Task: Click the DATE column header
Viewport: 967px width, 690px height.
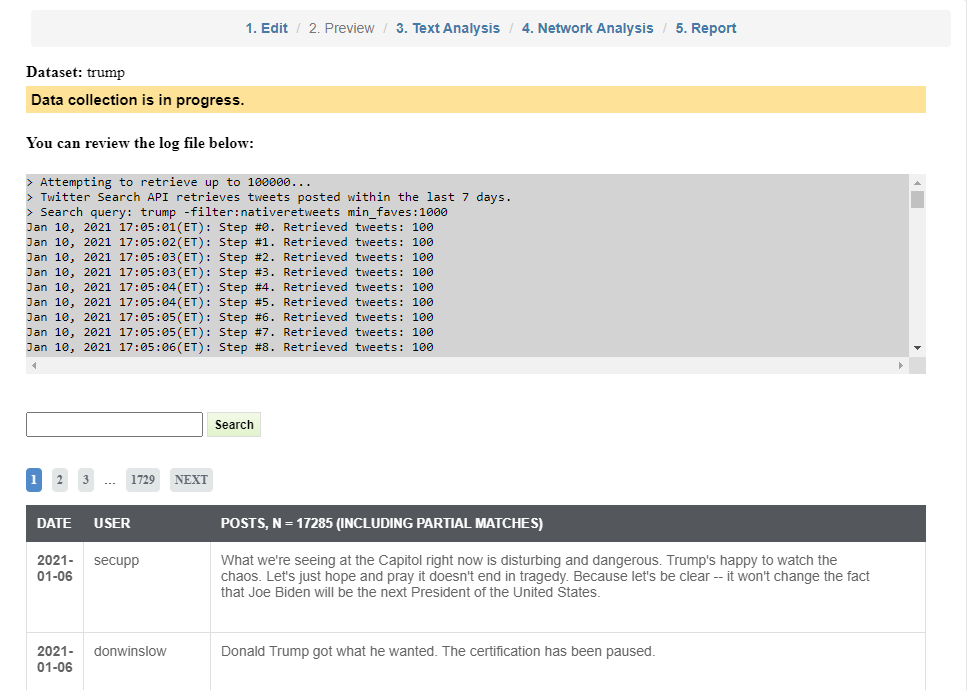Action: tap(54, 523)
